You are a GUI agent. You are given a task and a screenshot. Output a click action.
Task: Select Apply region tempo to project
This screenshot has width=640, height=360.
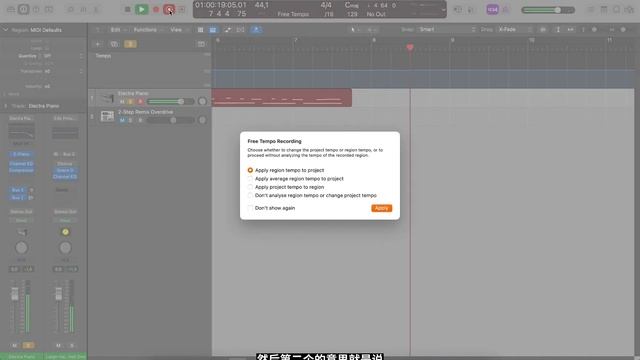250,170
